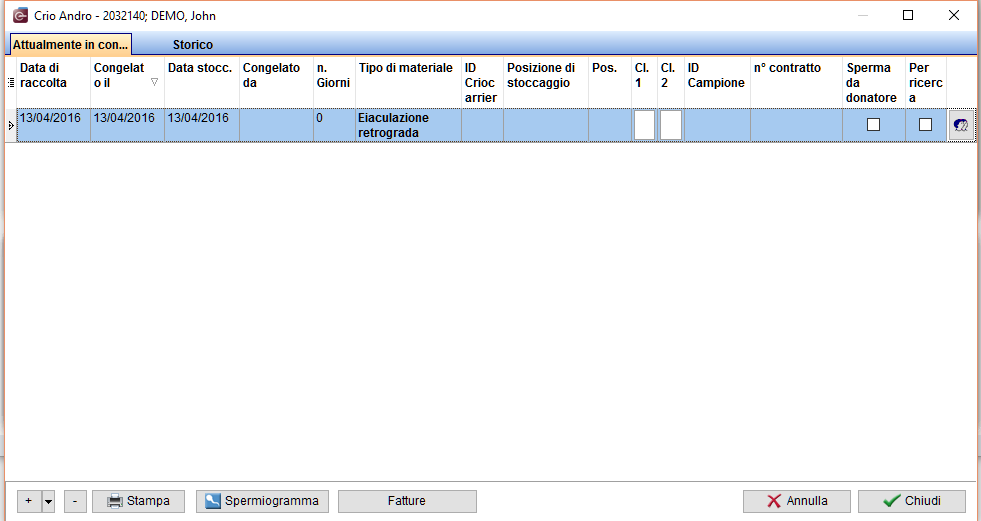Select Data di raccolta cell 13/04/2016
Viewport: 981px width, 521px height.
click(x=54, y=125)
